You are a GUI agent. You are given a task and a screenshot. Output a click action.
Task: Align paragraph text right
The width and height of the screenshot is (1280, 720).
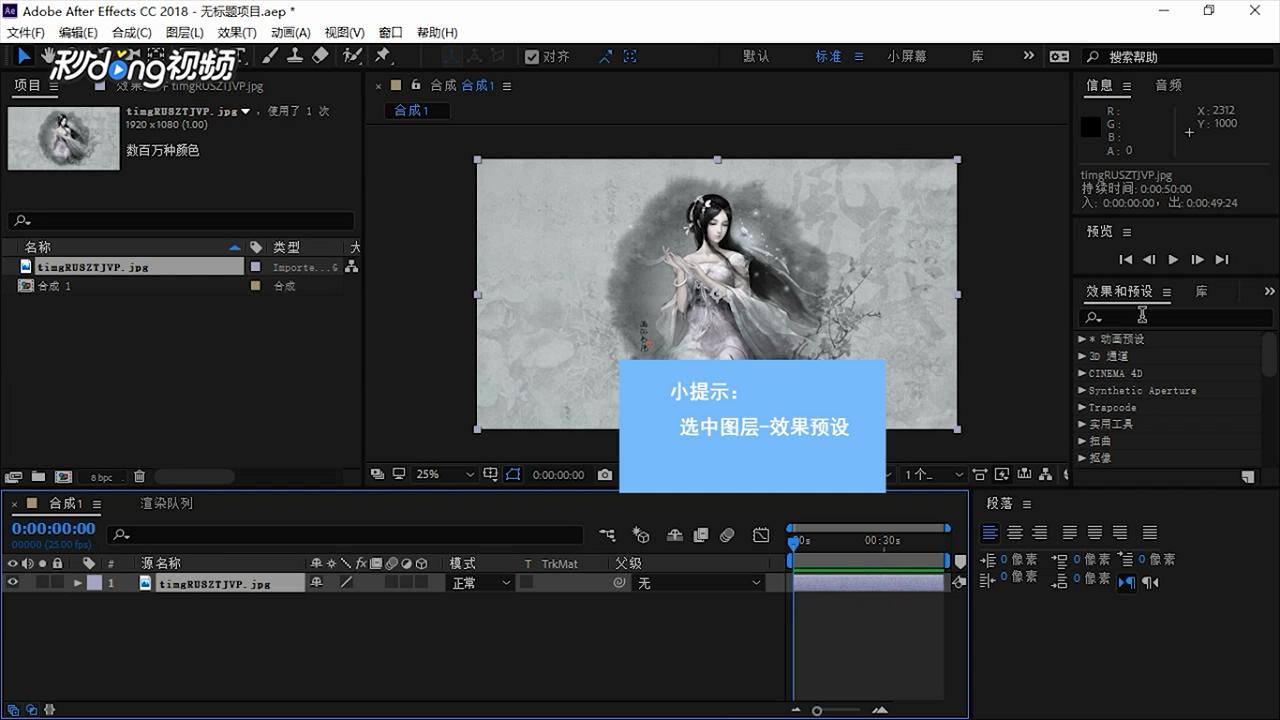tap(1040, 533)
